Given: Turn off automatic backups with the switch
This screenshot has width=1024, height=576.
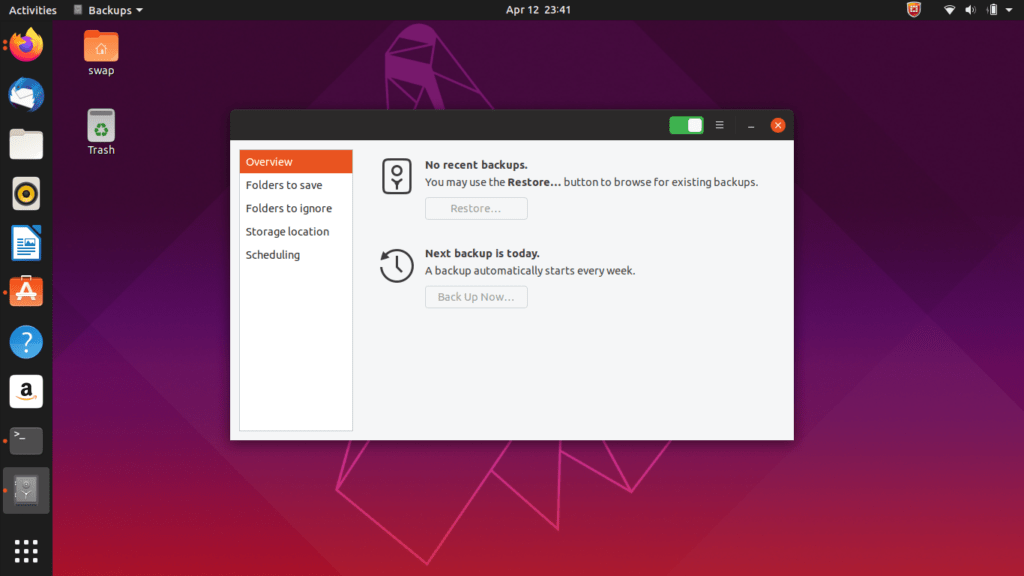Looking at the screenshot, I should (686, 125).
